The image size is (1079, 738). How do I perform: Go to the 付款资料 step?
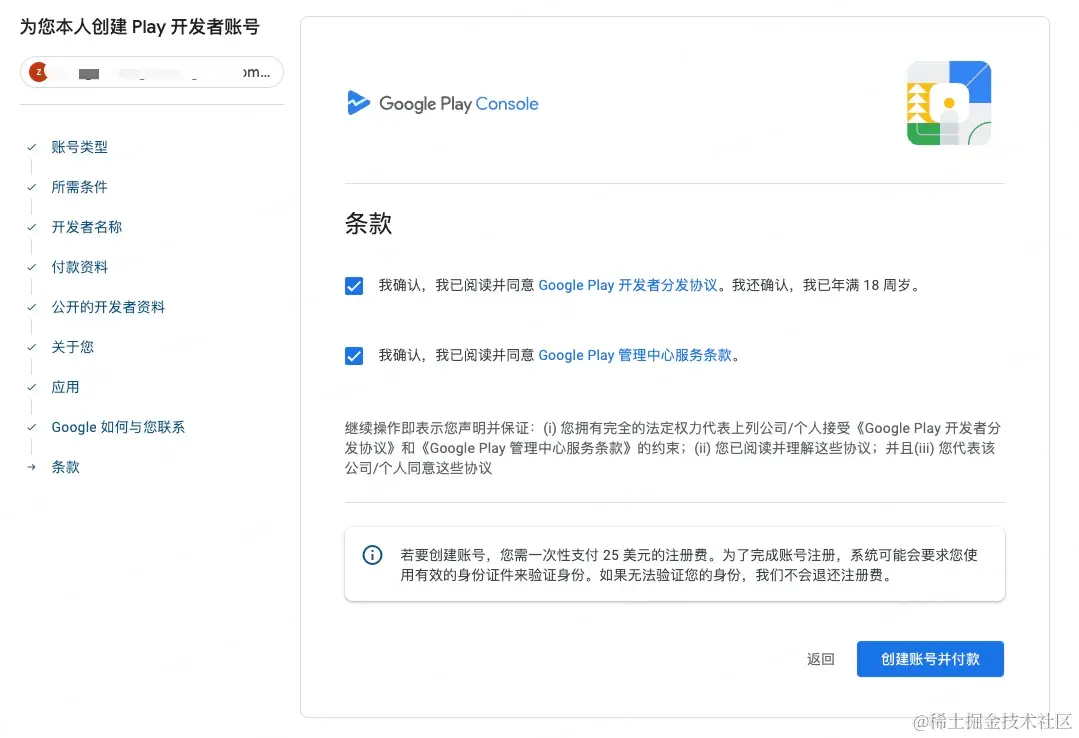[79, 266]
